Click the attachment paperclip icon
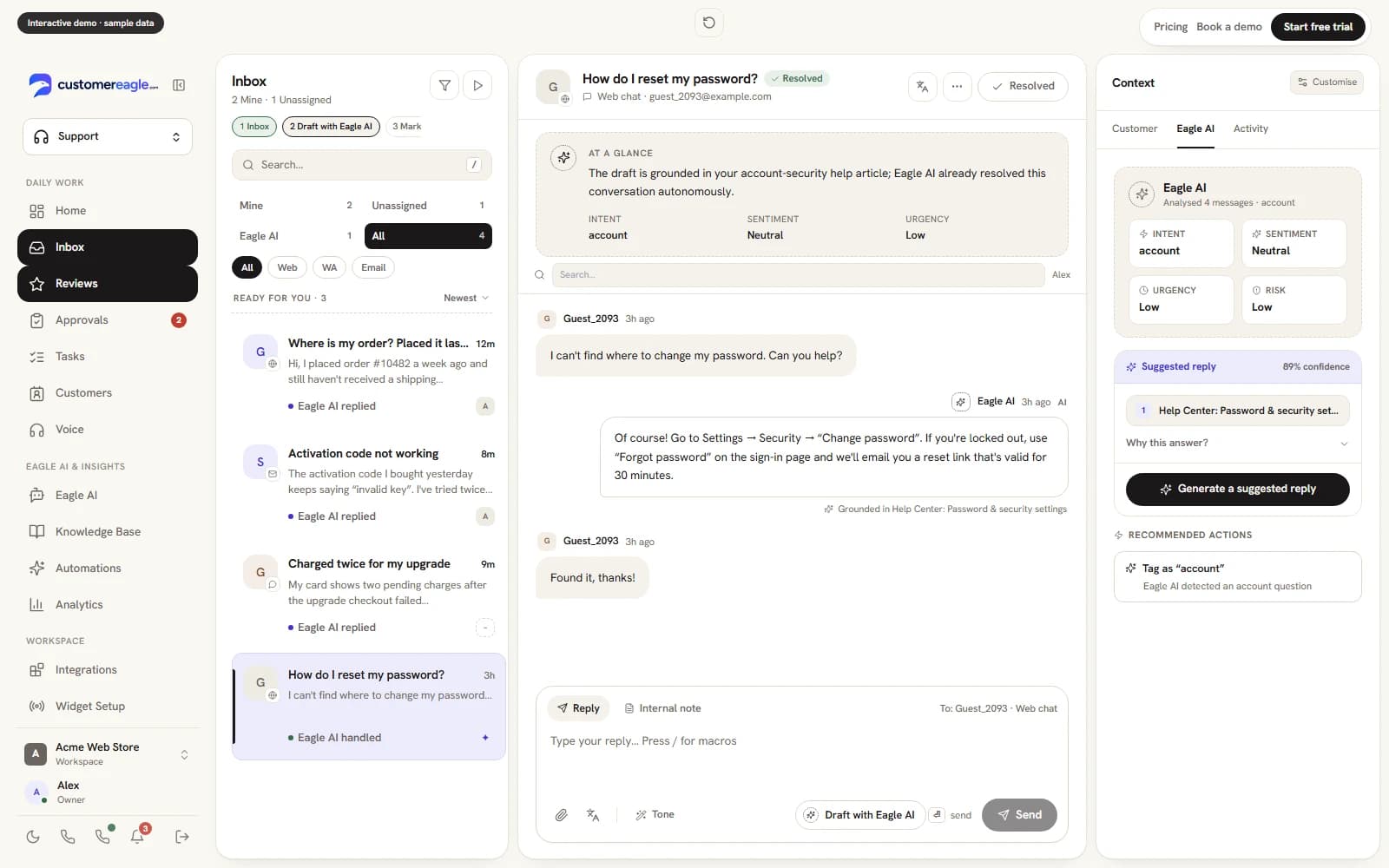The width and height of the screenshot is (1389, 868). [562, 815]
